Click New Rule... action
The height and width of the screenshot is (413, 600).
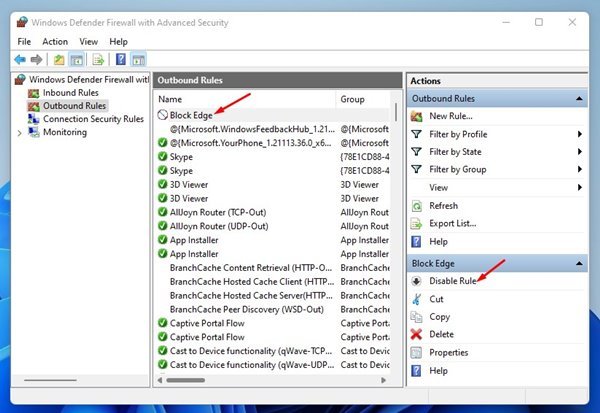click(451, 116)
